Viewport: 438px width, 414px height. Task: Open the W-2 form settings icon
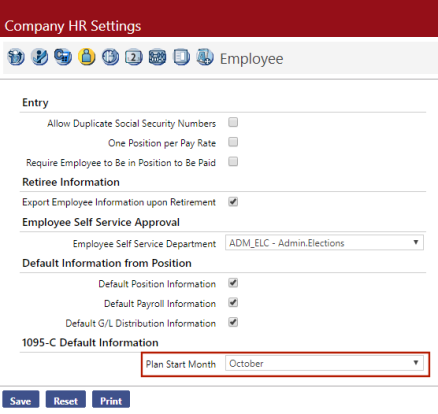134,57
